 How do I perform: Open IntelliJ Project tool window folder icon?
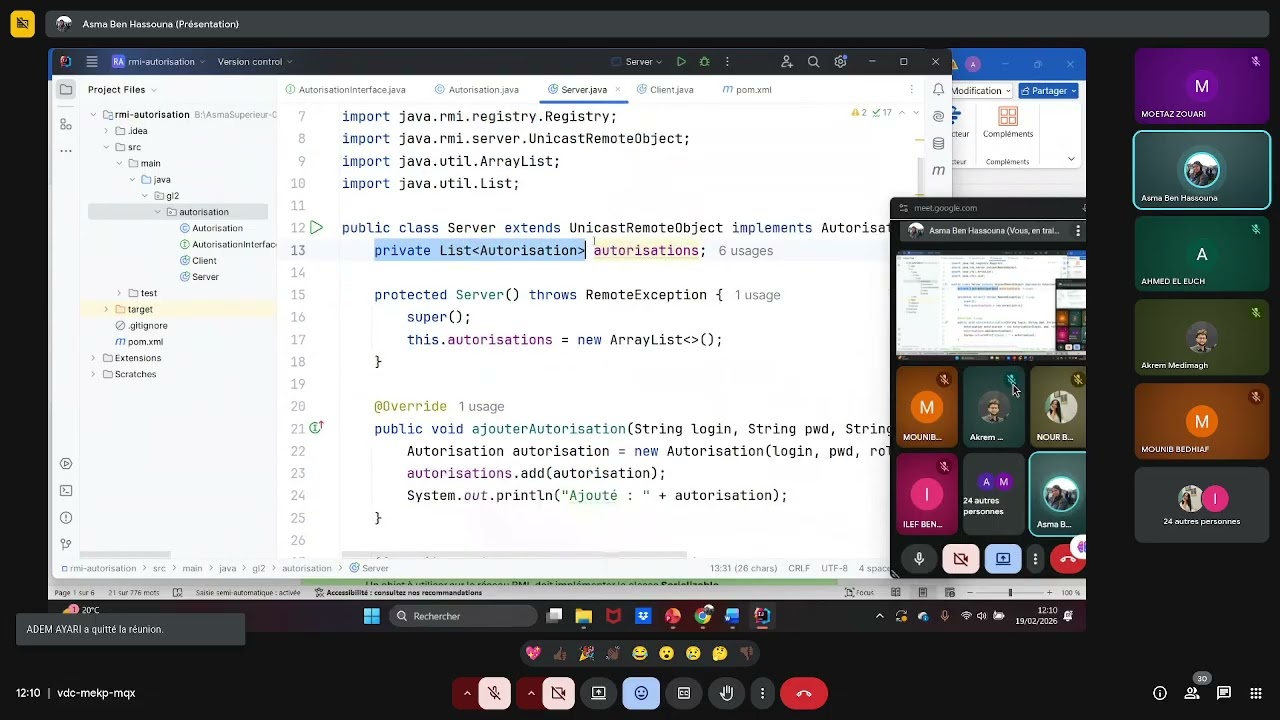coord(66,89)
